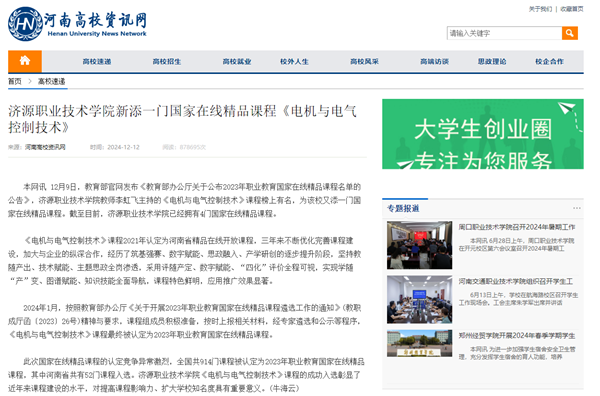Go to 校外人生 section
This screenshot has height=396, width=600.
pos(294,62)
